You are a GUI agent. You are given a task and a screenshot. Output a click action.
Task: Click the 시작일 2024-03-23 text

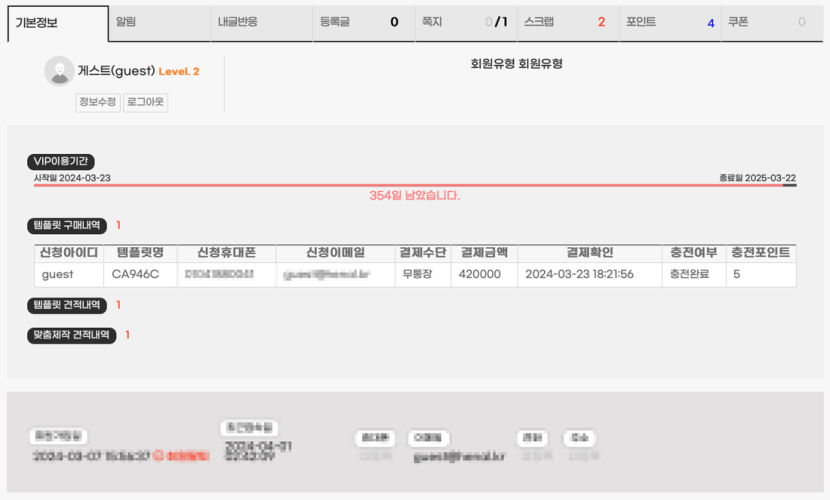(73, 178)
